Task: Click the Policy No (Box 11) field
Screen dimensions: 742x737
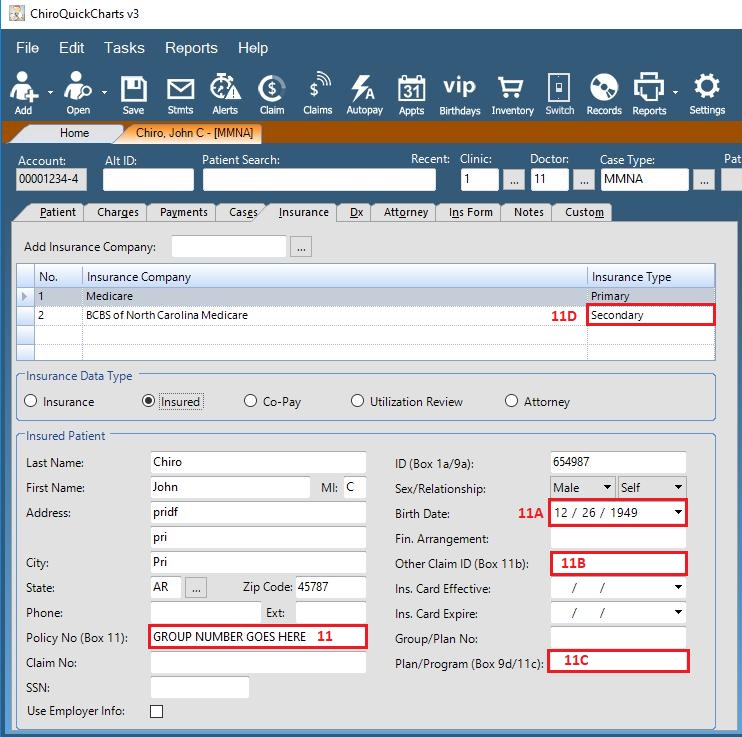Action: 258,636
